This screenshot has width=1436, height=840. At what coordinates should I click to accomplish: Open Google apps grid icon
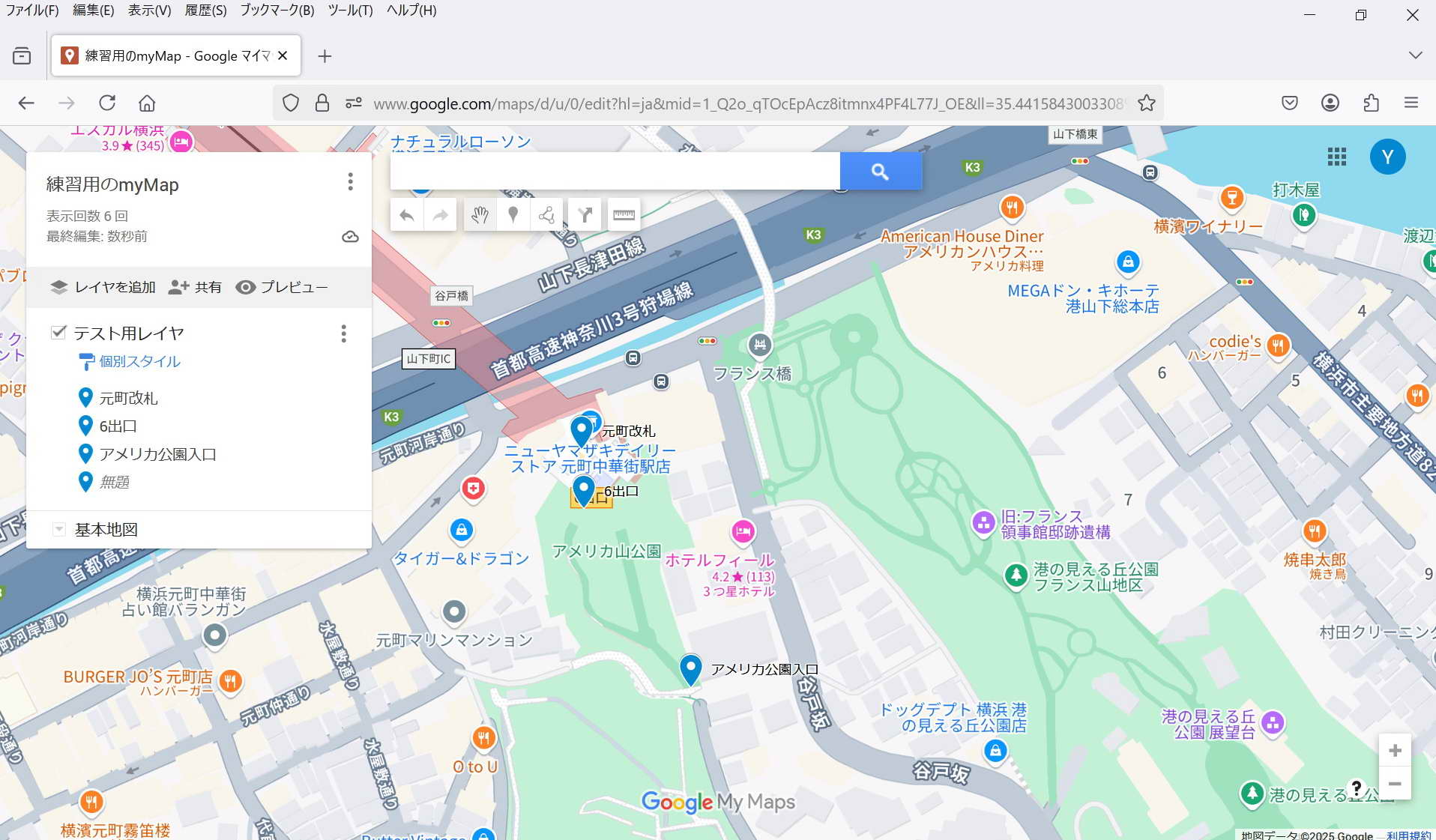1337,157
